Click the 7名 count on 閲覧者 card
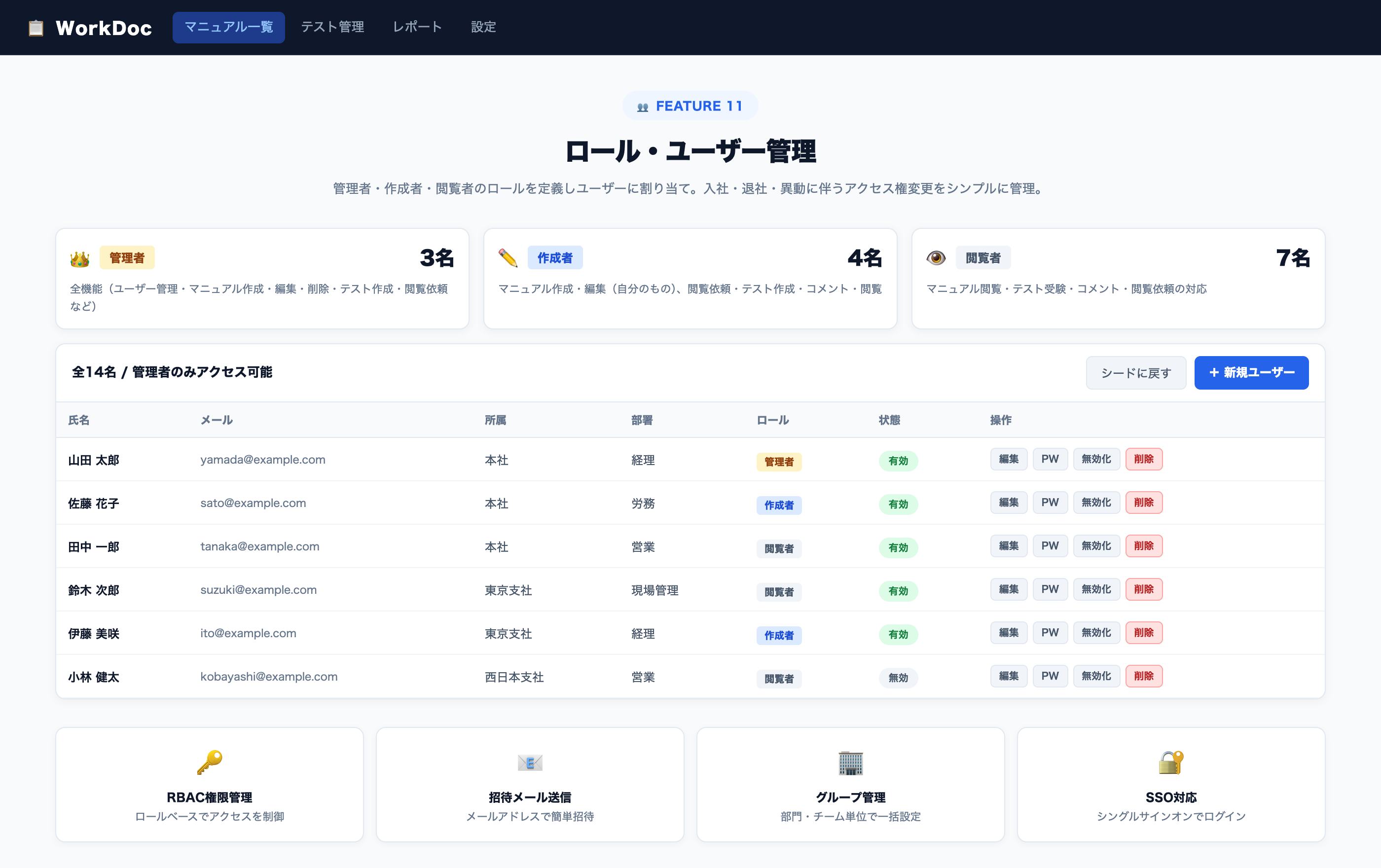1381x868 pixels. pos(1293,258)
